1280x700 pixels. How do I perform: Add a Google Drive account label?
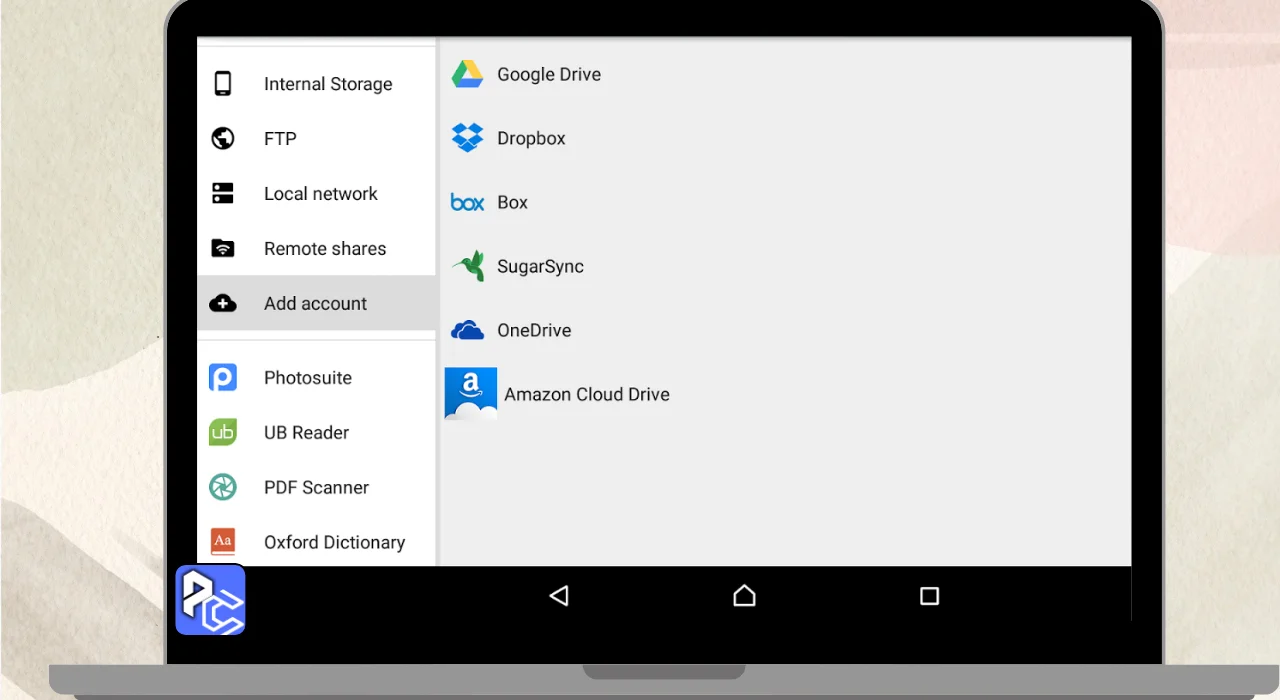(x=549, y=74)
